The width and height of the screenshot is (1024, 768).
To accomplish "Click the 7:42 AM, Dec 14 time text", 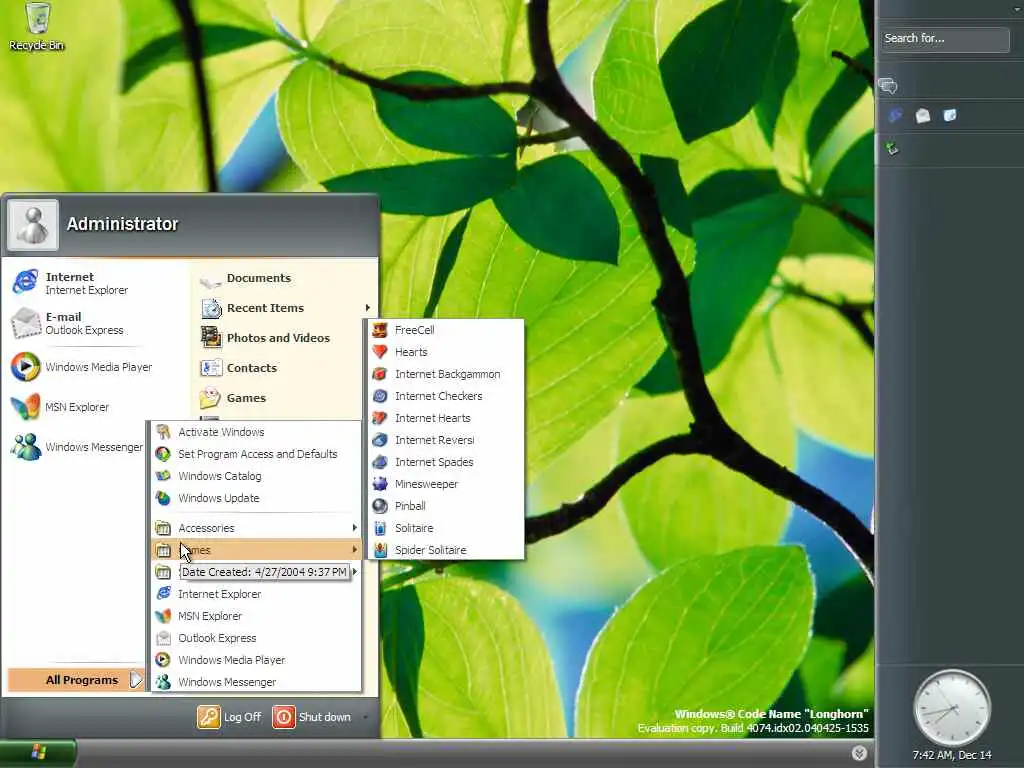I will [x=952, y=755].
